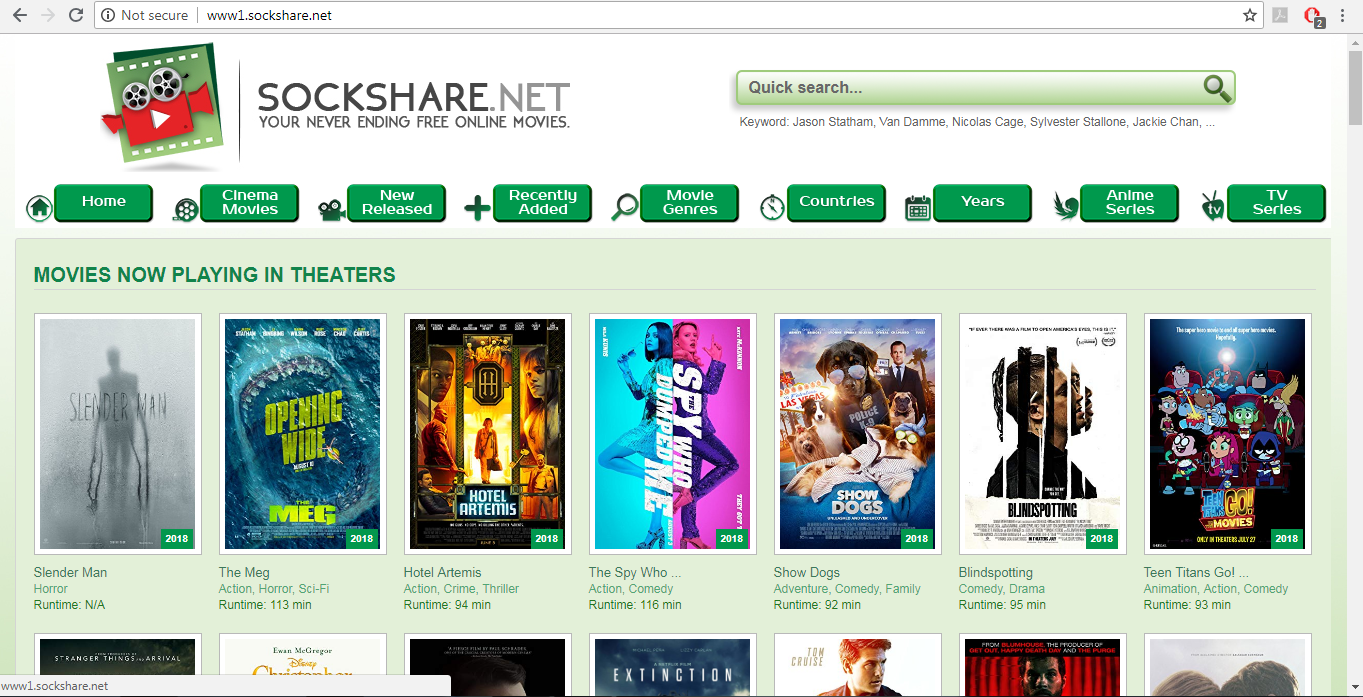The height and width of the screenshot is (697, 1363).
Task: Open the Years menu
Action: pyautogui.click(x=983, y=202)
